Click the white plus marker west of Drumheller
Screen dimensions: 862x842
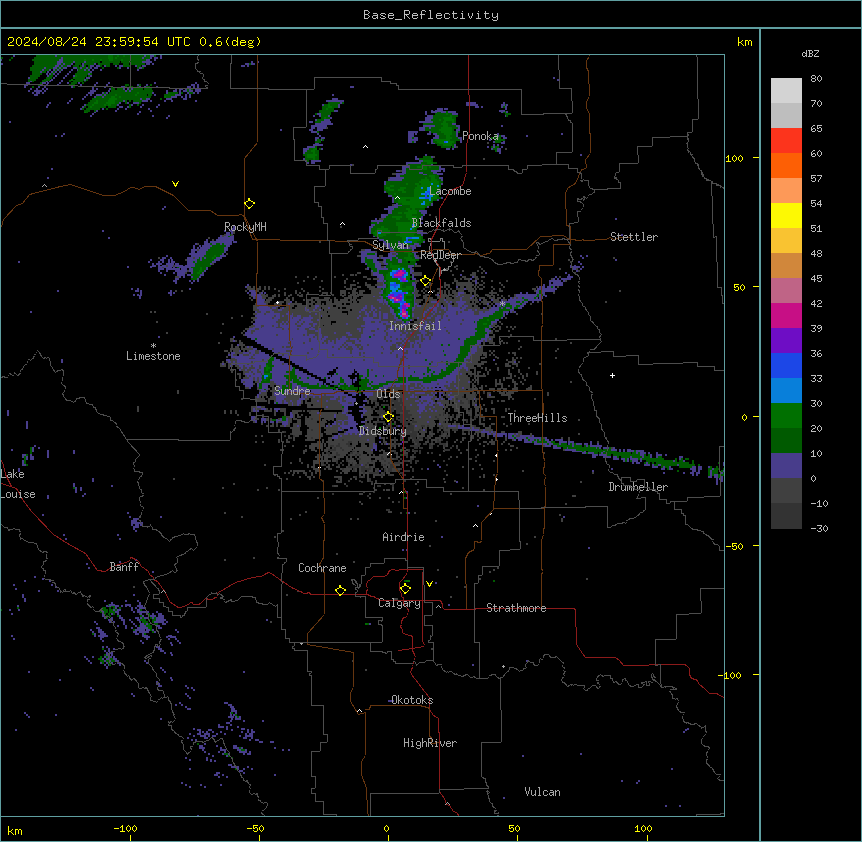click(x=612, y=375)
